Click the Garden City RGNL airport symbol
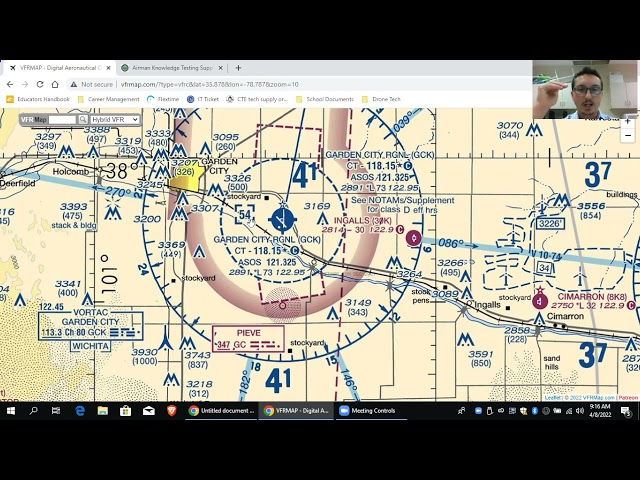640x480 pixels. (282, 219)
